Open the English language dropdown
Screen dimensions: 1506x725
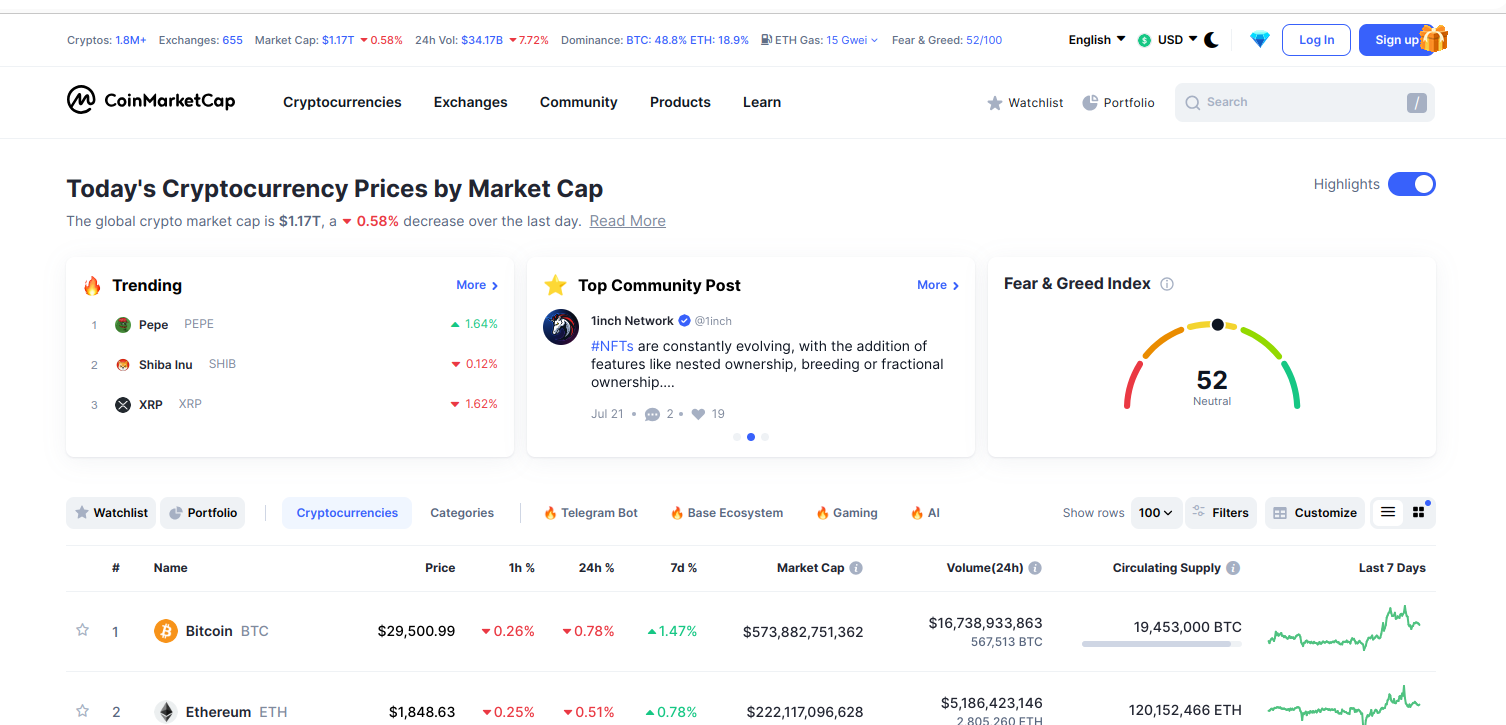[1096, 40]
